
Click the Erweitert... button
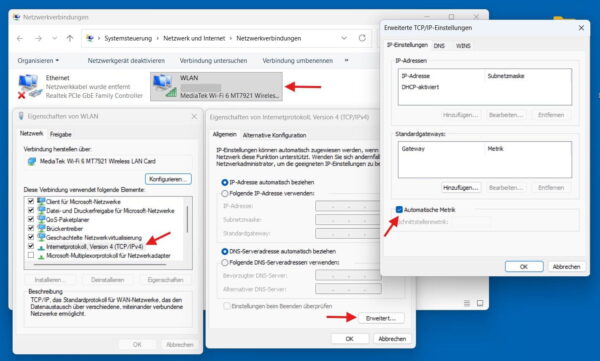381,319
